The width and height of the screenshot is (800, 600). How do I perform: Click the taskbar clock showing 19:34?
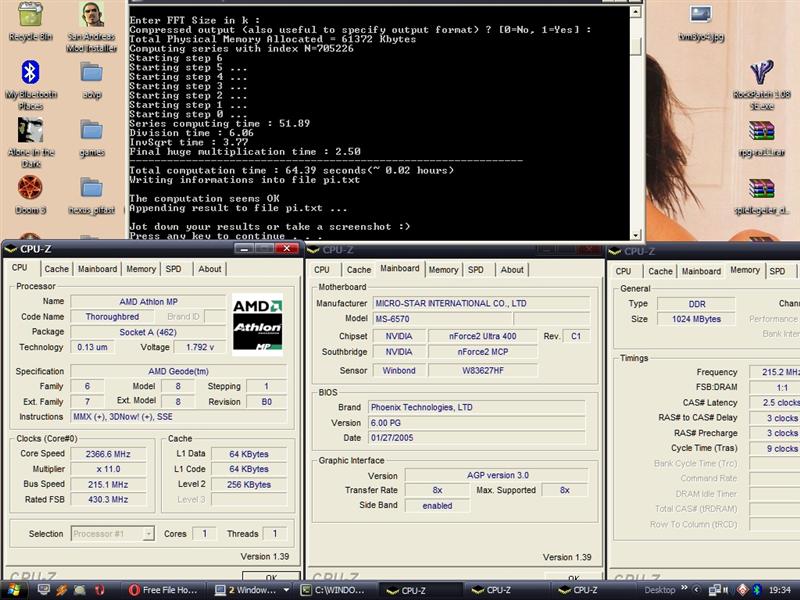point(779,590)
